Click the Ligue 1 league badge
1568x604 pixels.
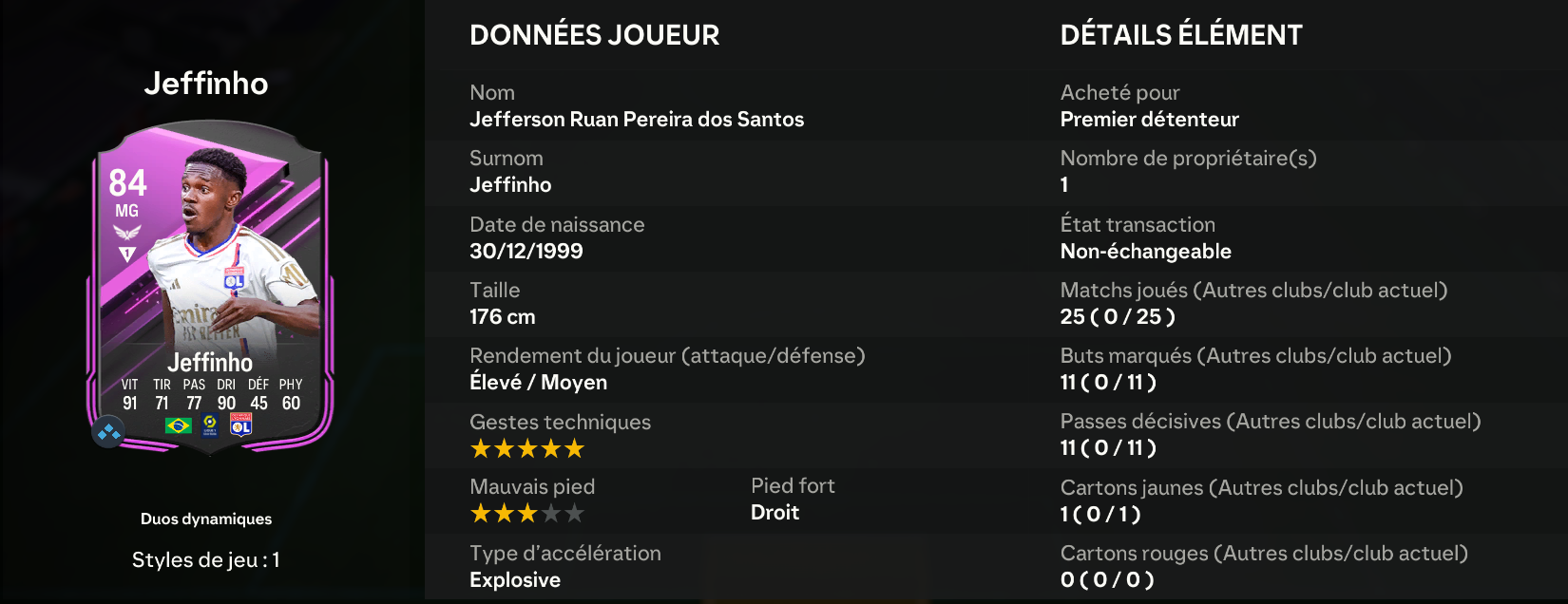coord(210,425)
